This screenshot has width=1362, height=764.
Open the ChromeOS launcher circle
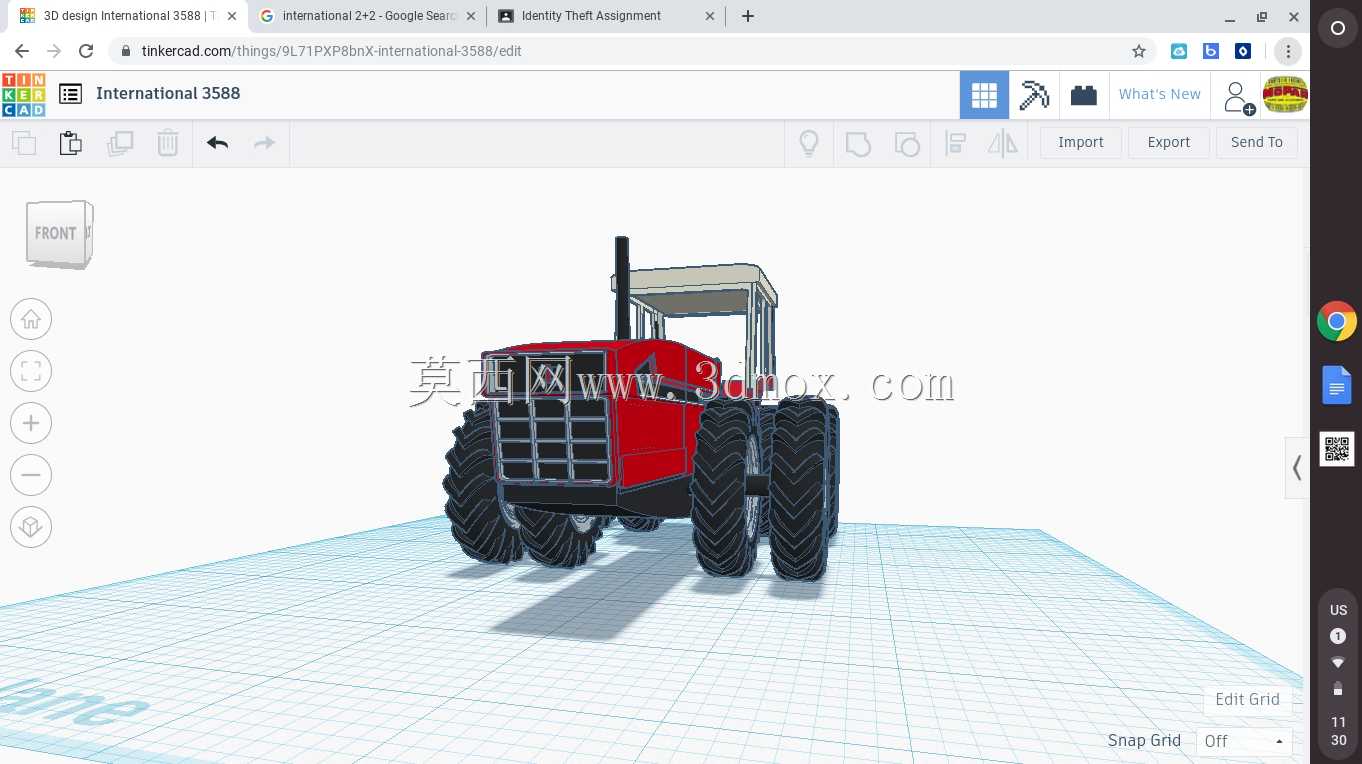[1337, 29]
